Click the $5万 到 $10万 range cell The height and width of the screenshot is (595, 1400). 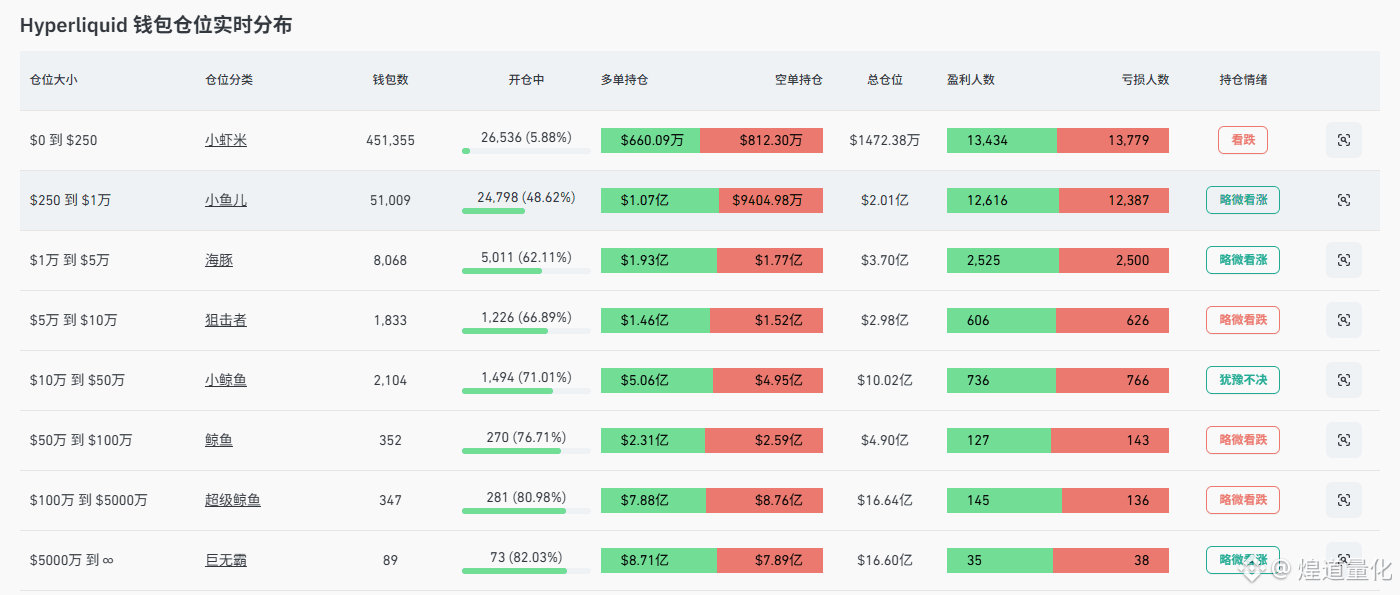74,320
